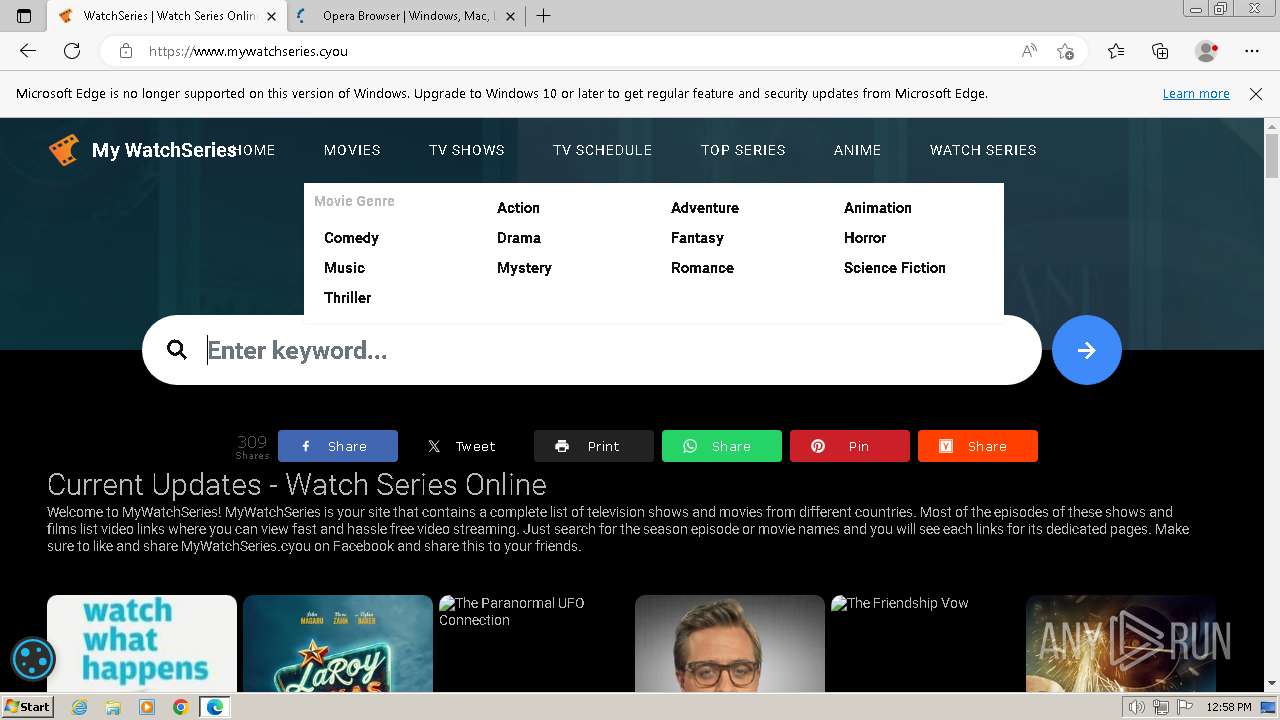Screen dimensions: 1280x720
Task: Select the Action genre
Action: tap(518, 208)
